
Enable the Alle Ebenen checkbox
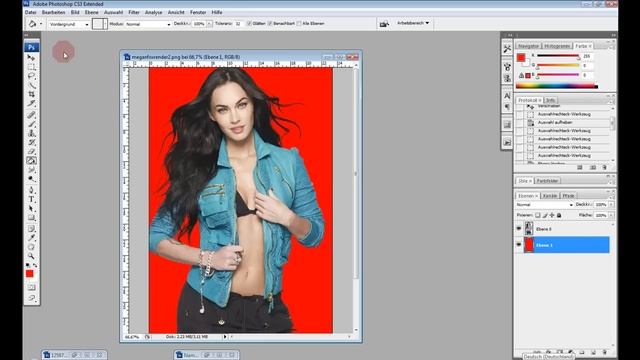point(299,24)
